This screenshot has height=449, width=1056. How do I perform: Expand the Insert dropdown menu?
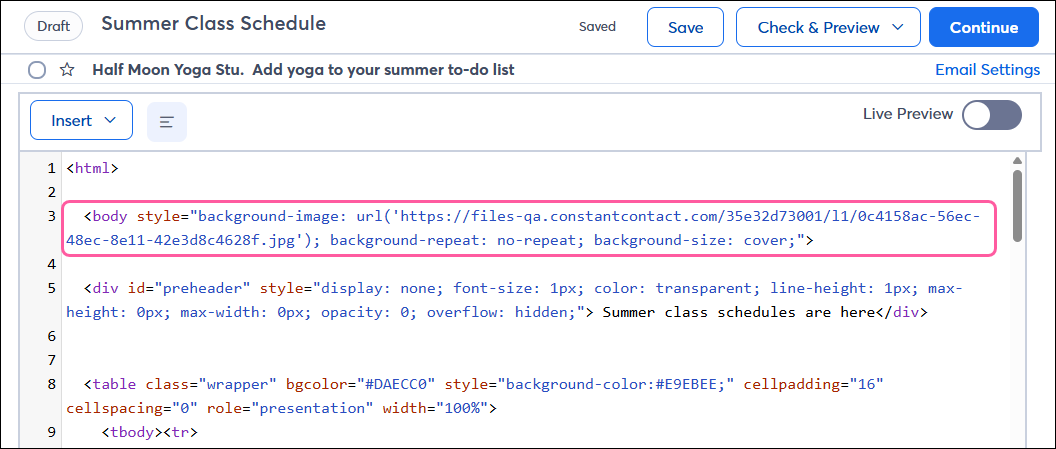(x=81, y=120)
